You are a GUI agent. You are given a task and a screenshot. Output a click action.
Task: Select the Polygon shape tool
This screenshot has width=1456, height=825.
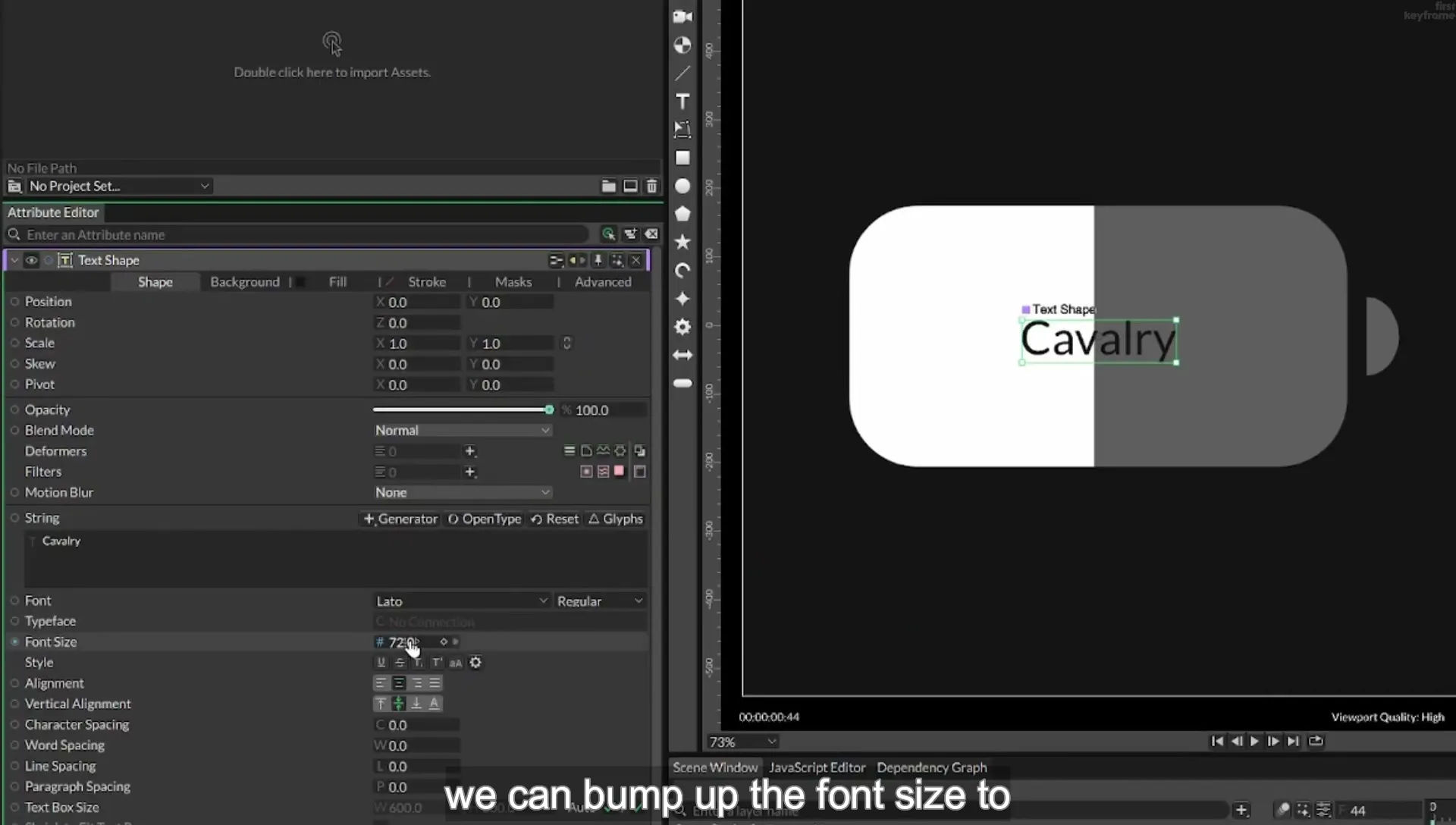(682, 214)
